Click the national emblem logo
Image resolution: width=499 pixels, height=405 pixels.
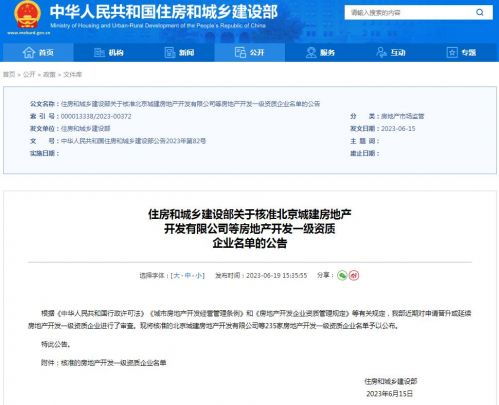27,15
